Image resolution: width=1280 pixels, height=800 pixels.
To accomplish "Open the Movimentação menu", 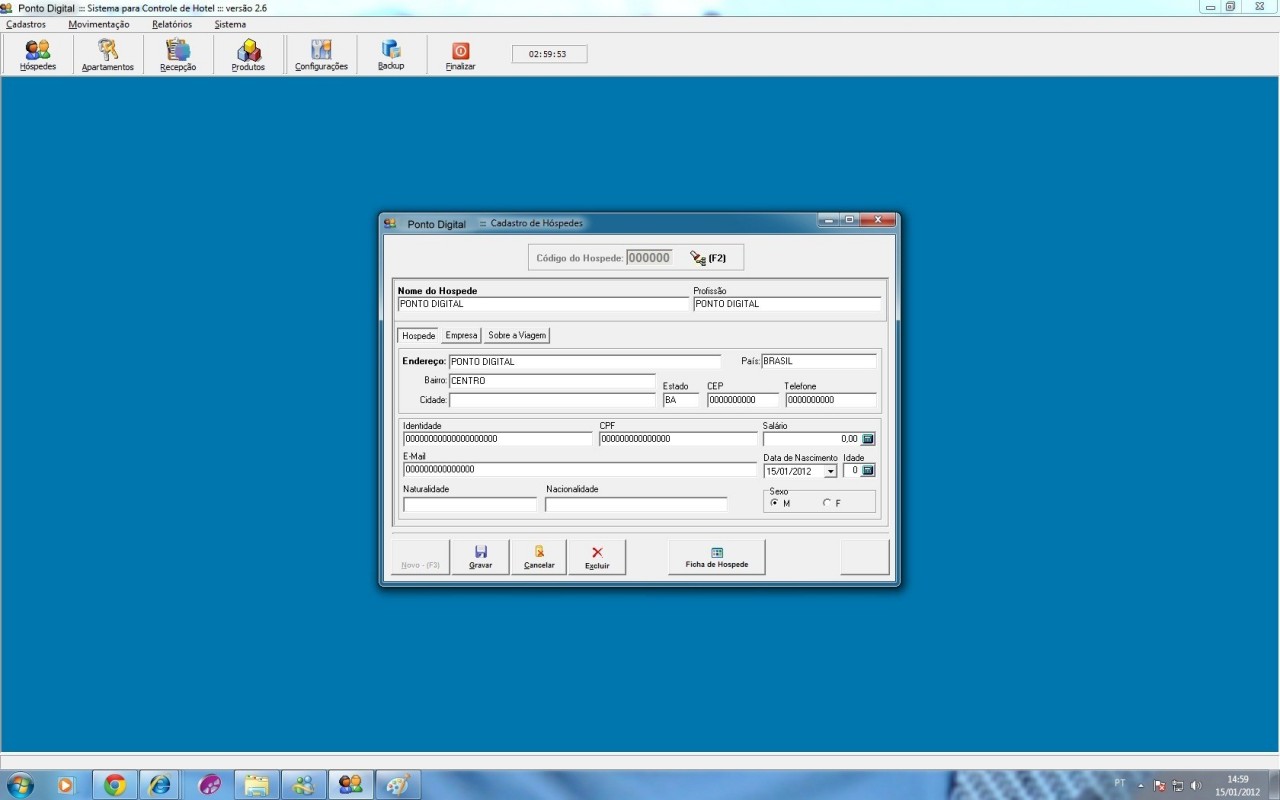I will 97,24.
